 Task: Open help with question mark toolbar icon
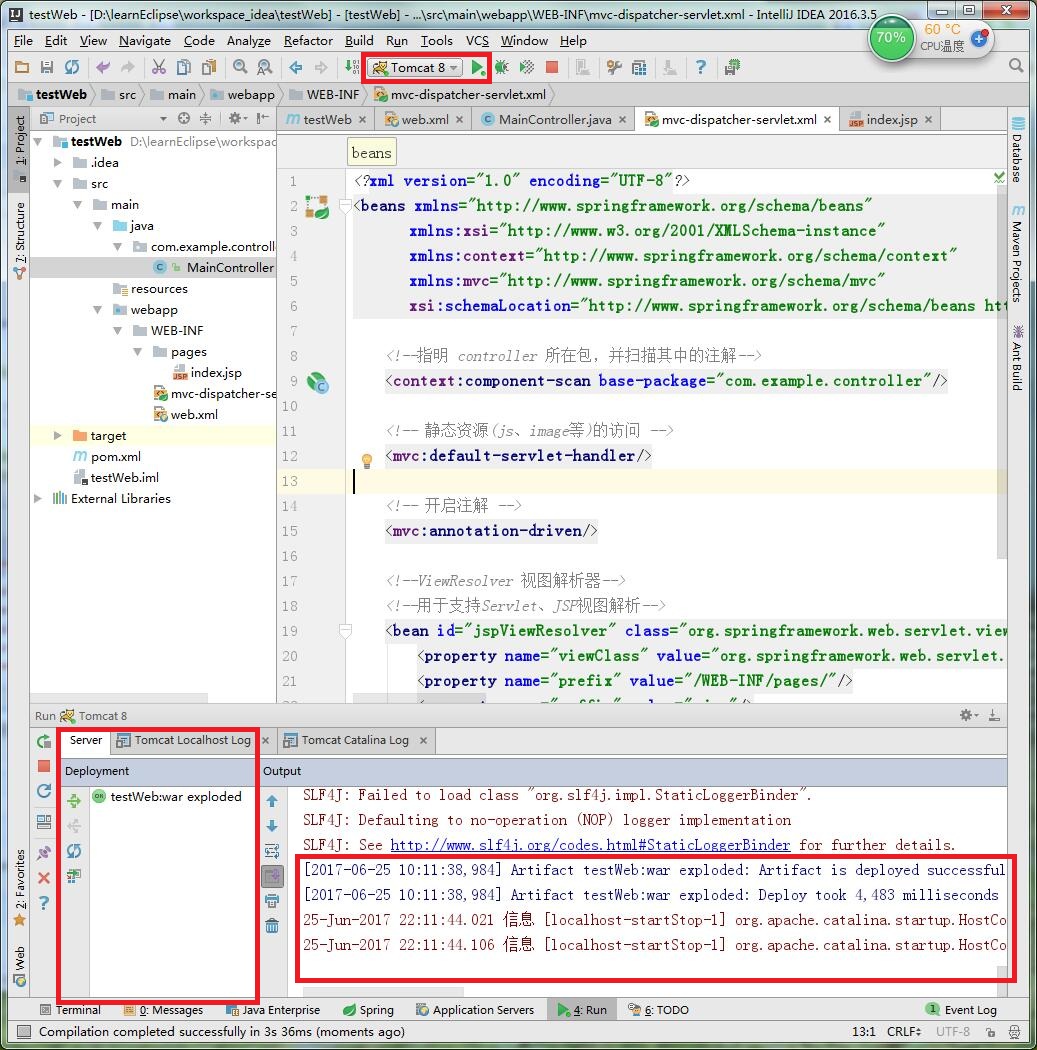(x=700, y=67)
